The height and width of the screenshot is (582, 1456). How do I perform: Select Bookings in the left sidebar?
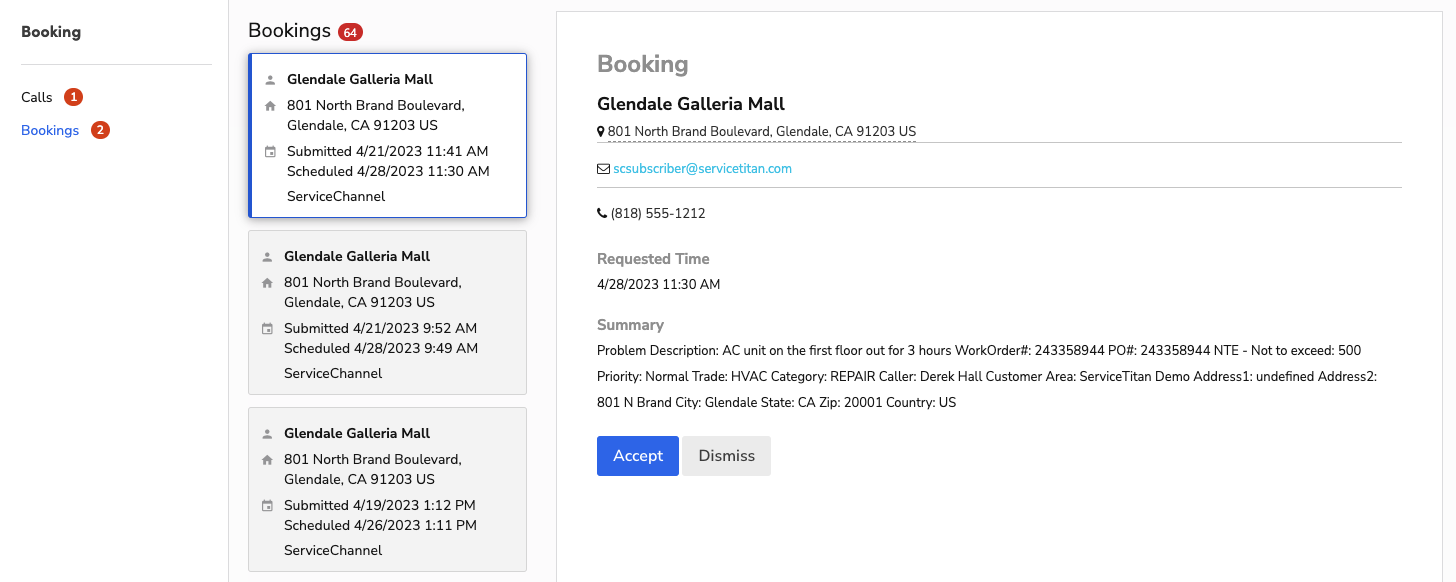tap(50, 130)
